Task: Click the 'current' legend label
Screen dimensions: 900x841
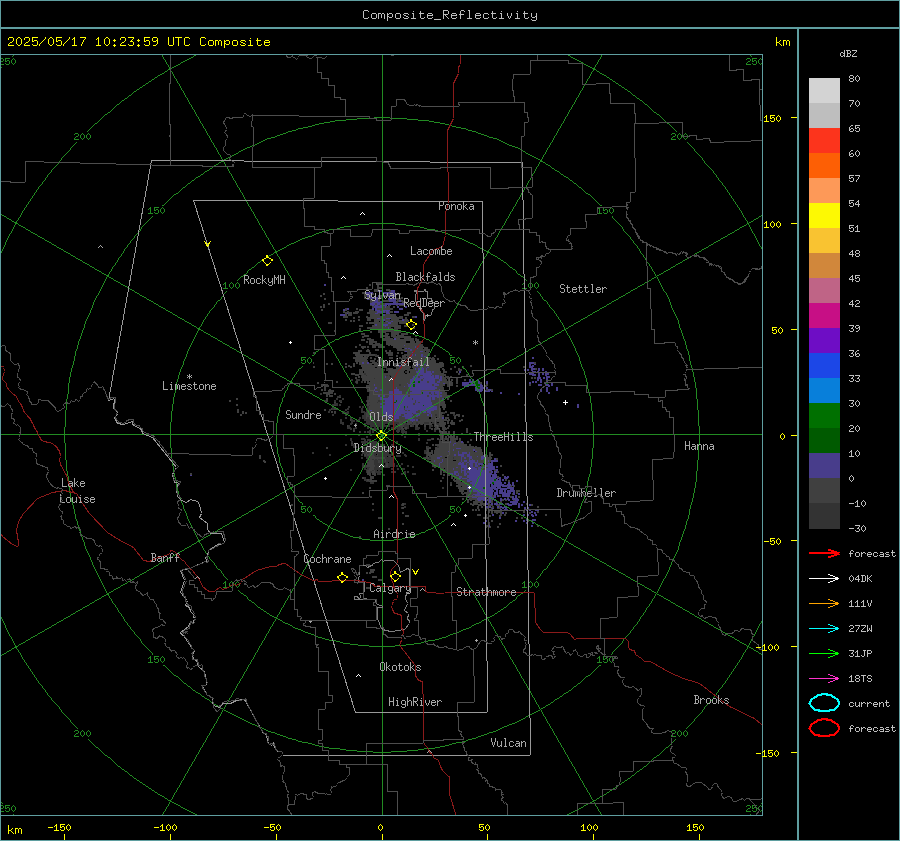Action: click(869, 704)
